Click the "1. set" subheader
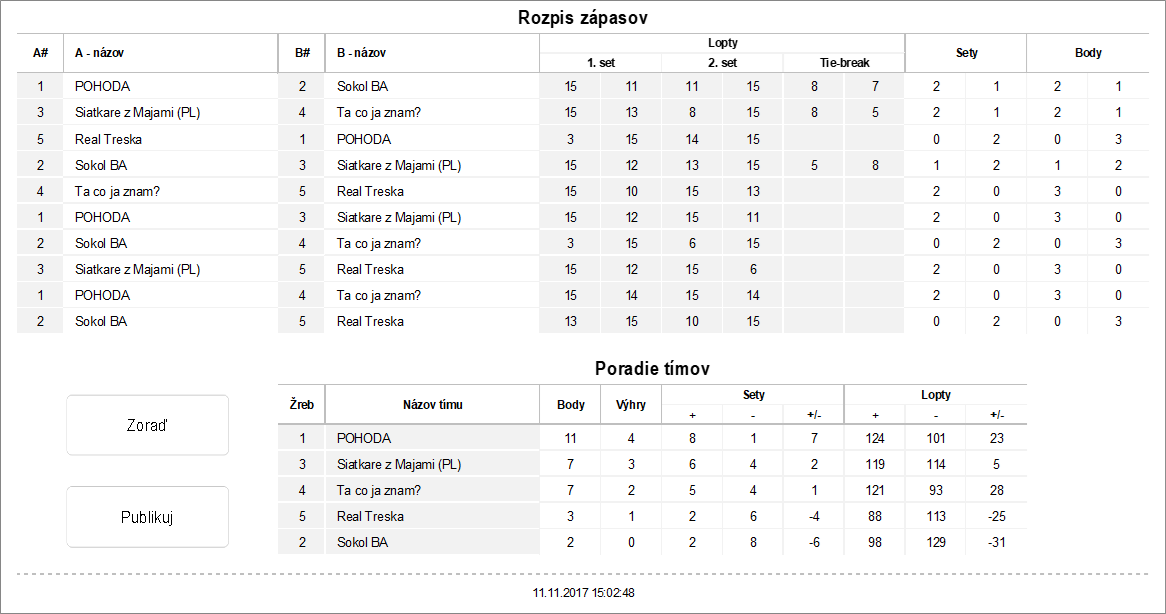The image size is (1166, 614). (601, 63)
